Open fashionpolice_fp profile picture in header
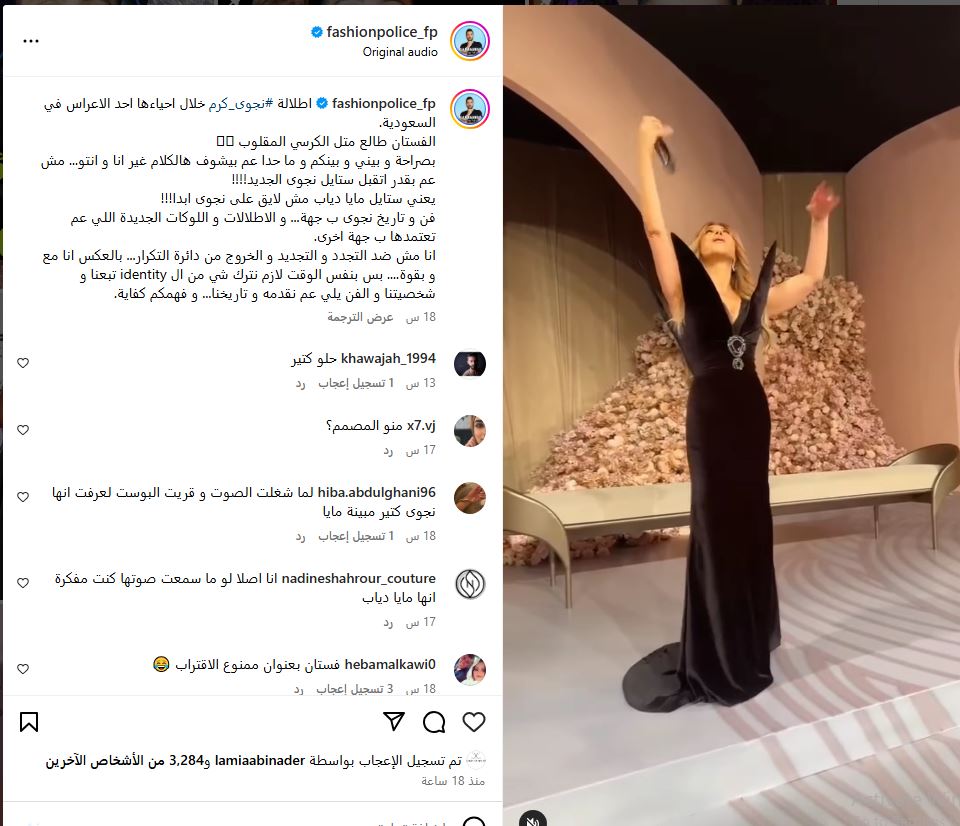 (470, 41)
